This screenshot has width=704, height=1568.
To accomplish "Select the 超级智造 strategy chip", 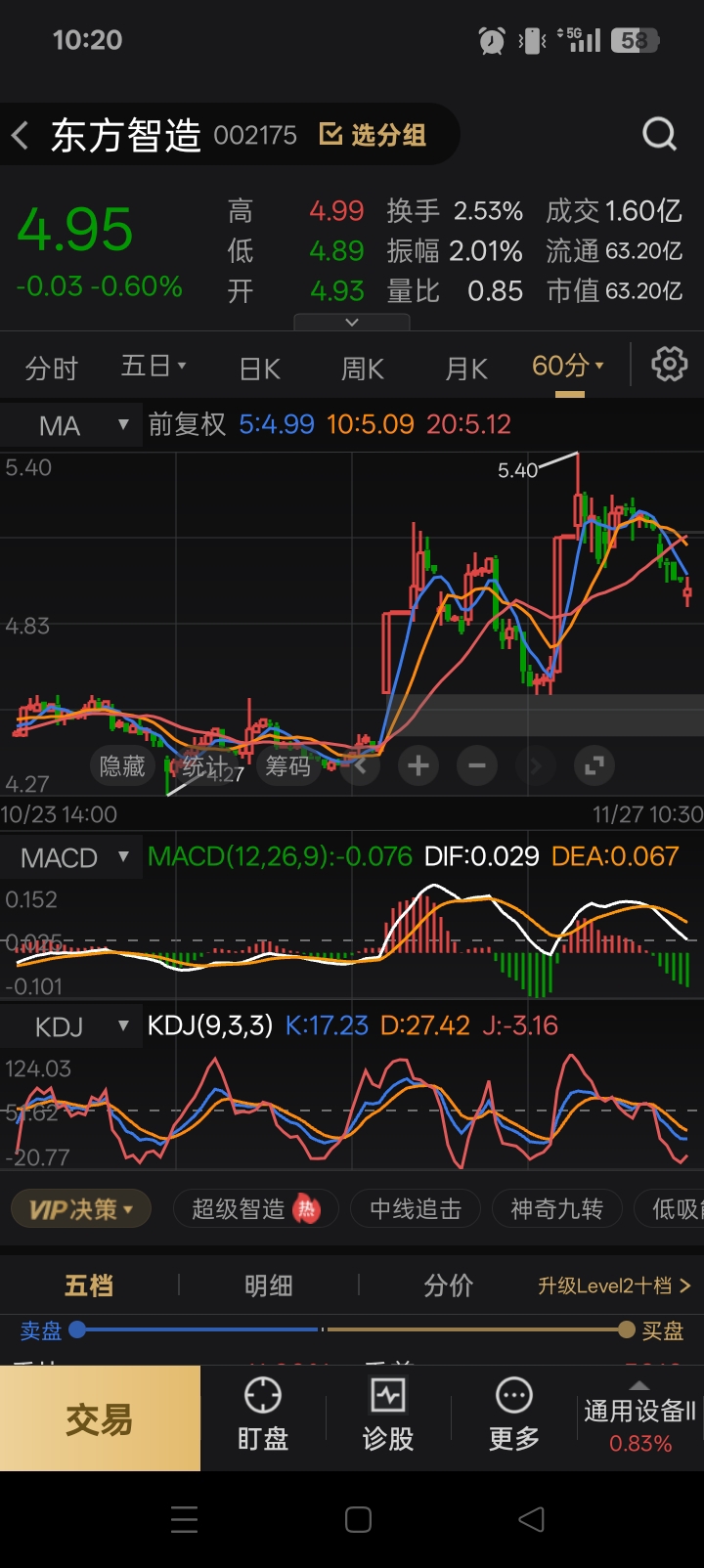I will click(x=255, y=1209).
